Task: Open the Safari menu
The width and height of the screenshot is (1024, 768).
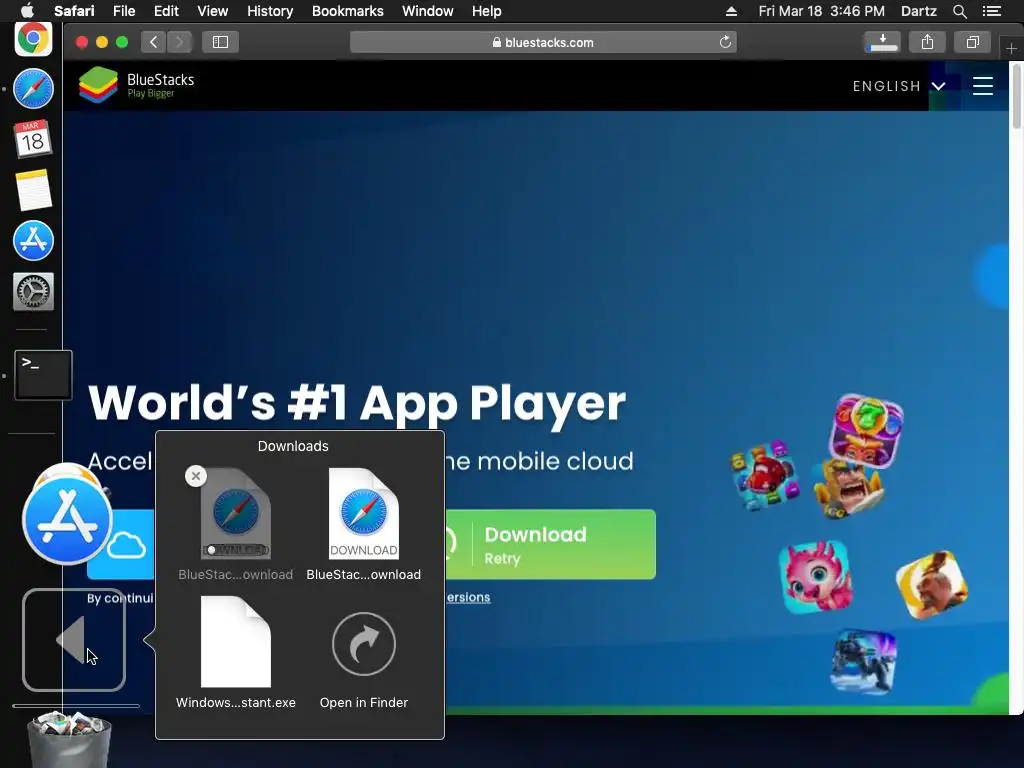Action: coord(74,11)
